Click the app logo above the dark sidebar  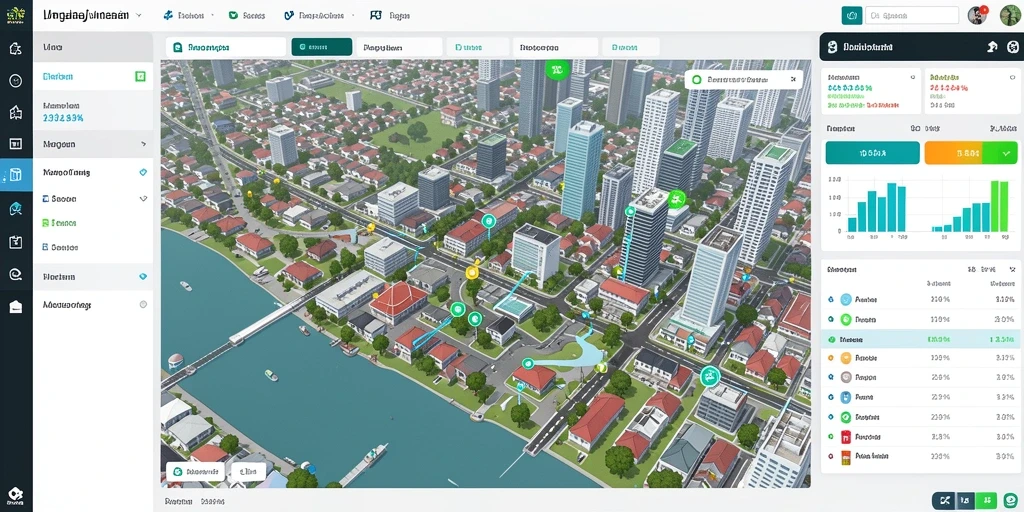pyautogui.click(x=16, y=14)
